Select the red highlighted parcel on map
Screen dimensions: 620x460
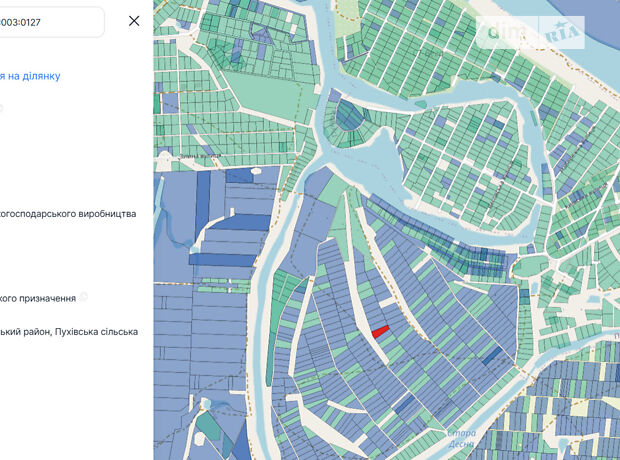point(380,331)
